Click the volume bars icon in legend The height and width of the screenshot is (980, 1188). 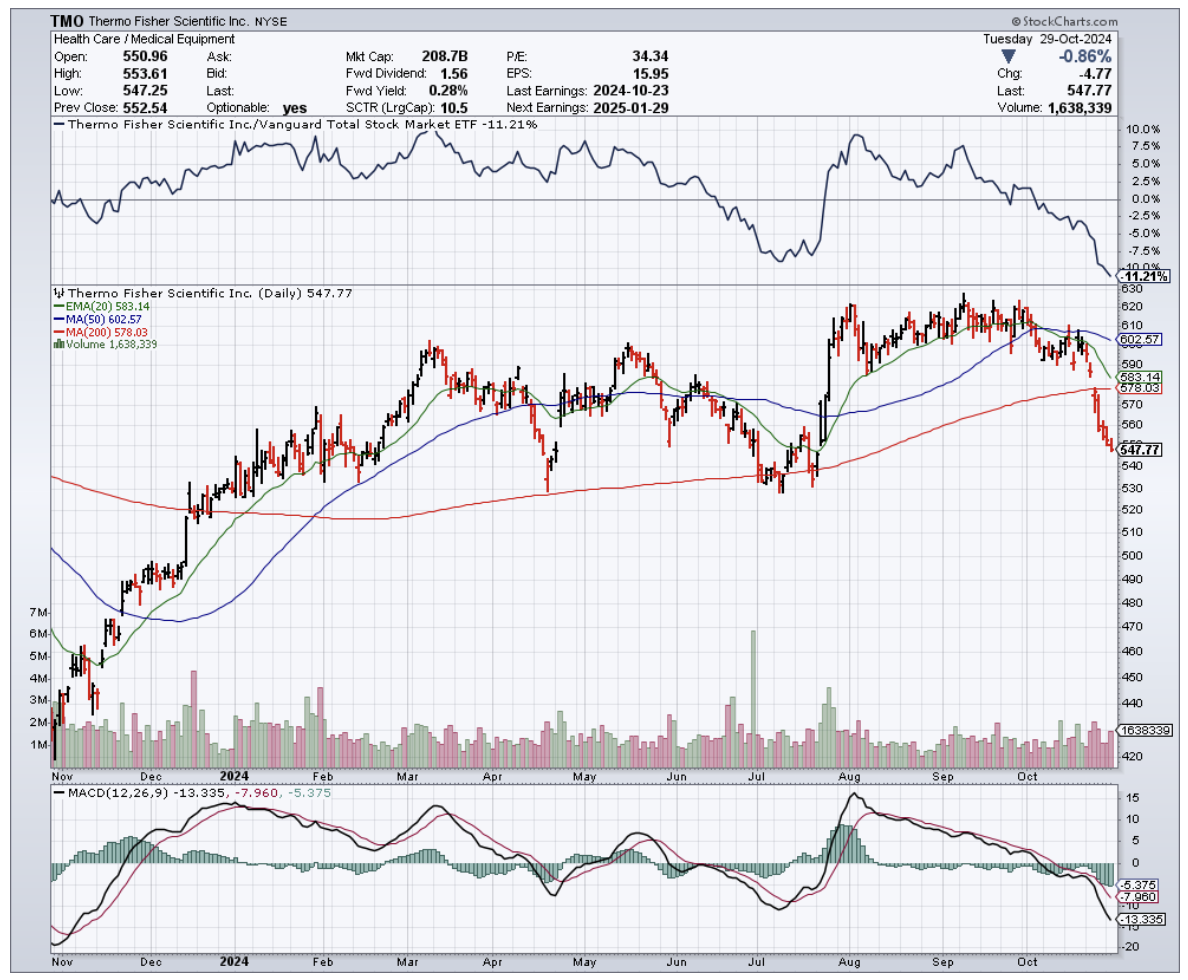click(x=57, y=344)
